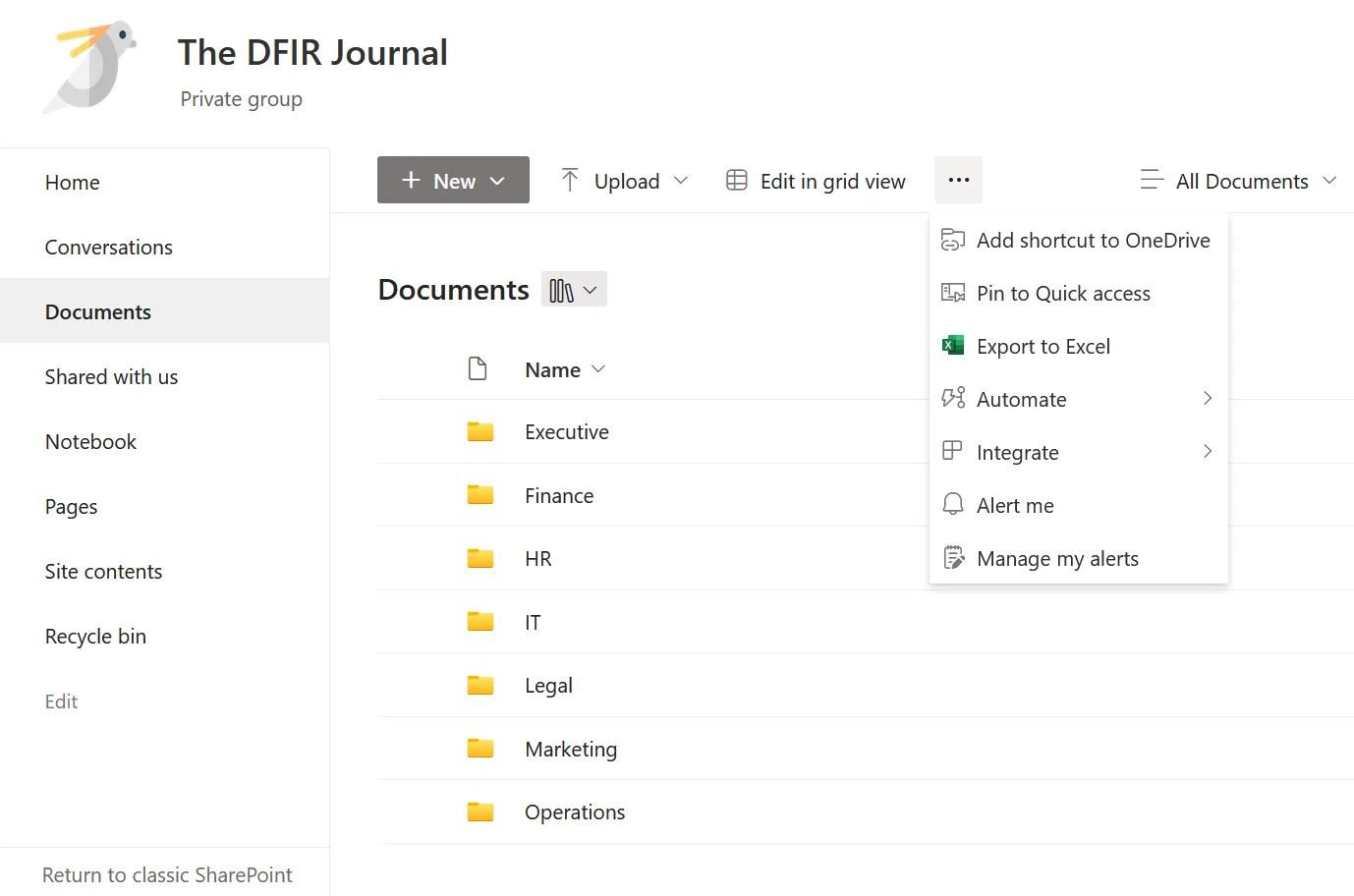Open the library view switcher next to Documents

click(x=574, y=288)
